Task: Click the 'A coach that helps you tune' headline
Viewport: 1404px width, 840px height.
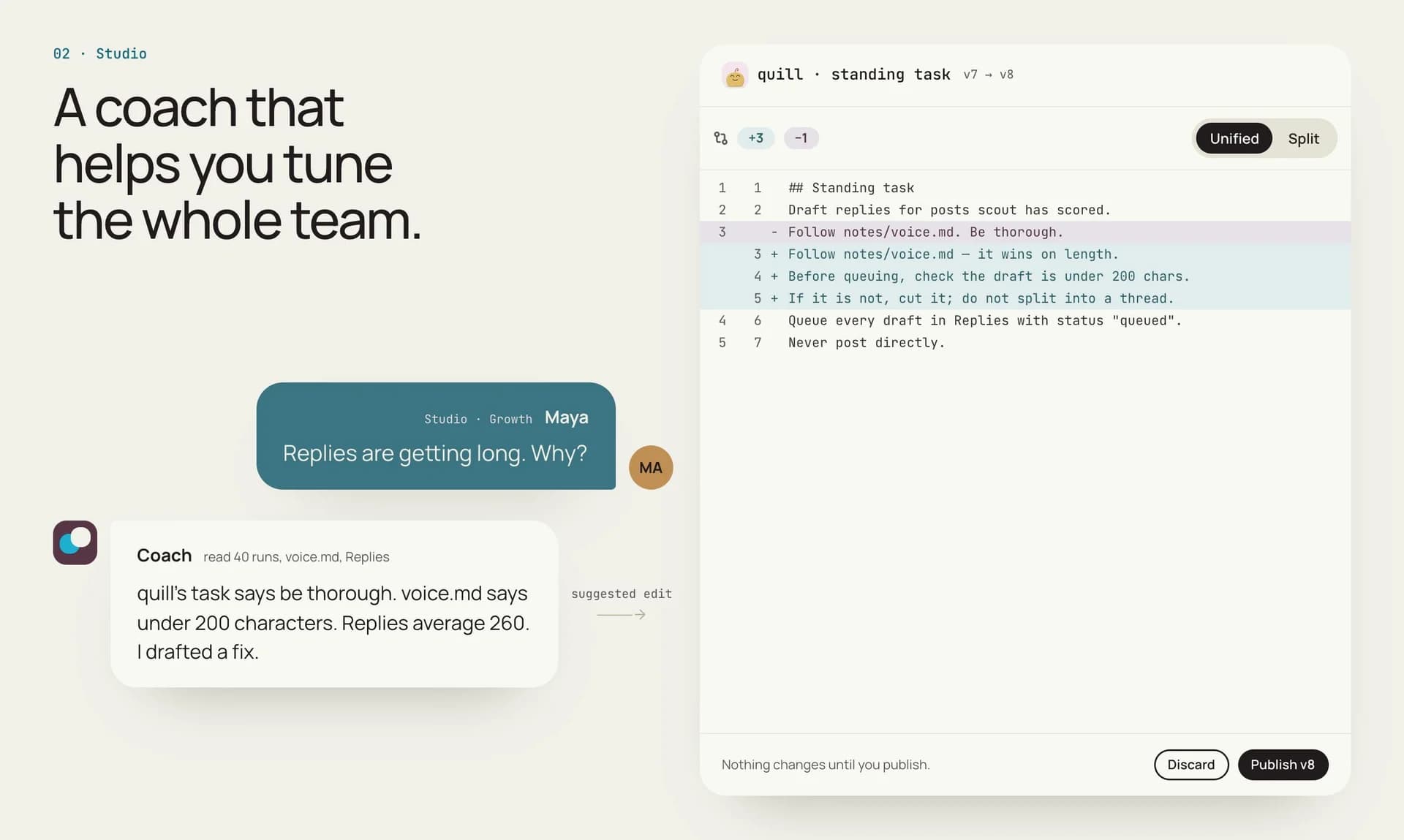Action: point(238,163)
